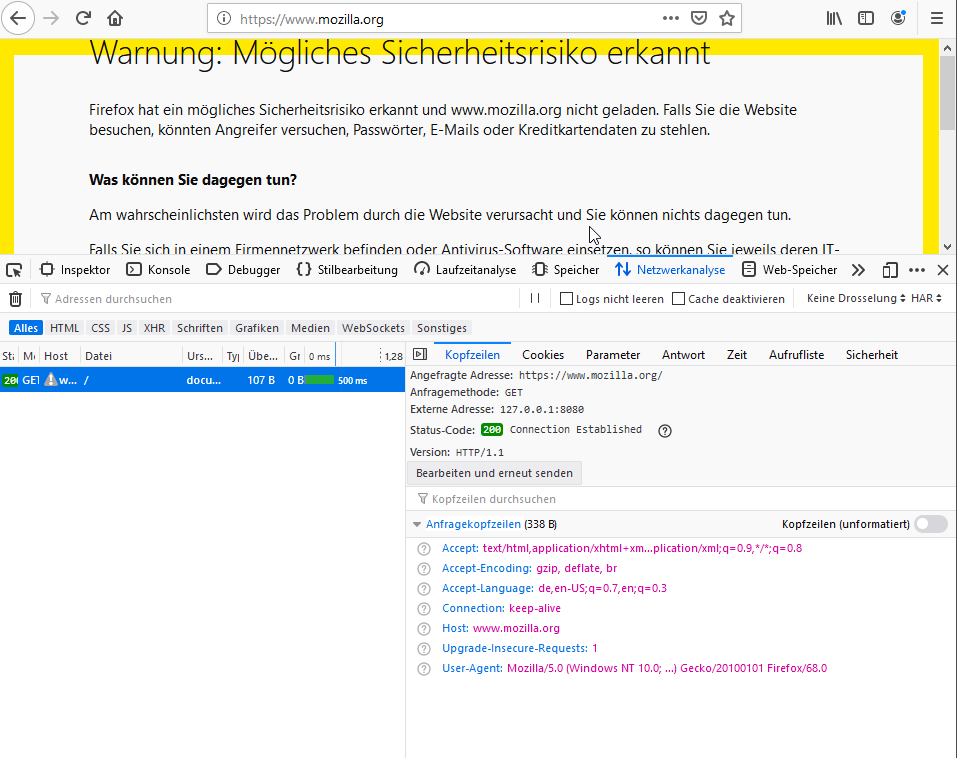The width and height of the screenshot is (957, 758).
Task: Filter requests by WebSockets
Action: point(373,328)
